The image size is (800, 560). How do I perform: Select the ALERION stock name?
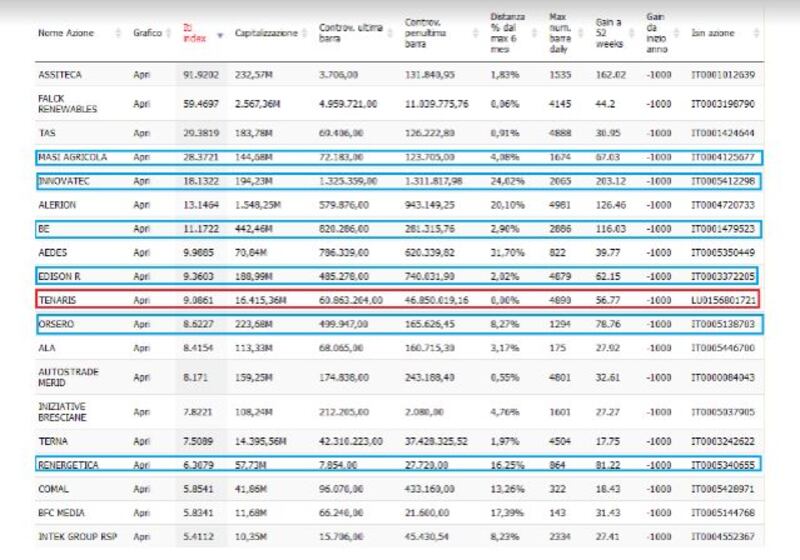click(x=57, y=205)
